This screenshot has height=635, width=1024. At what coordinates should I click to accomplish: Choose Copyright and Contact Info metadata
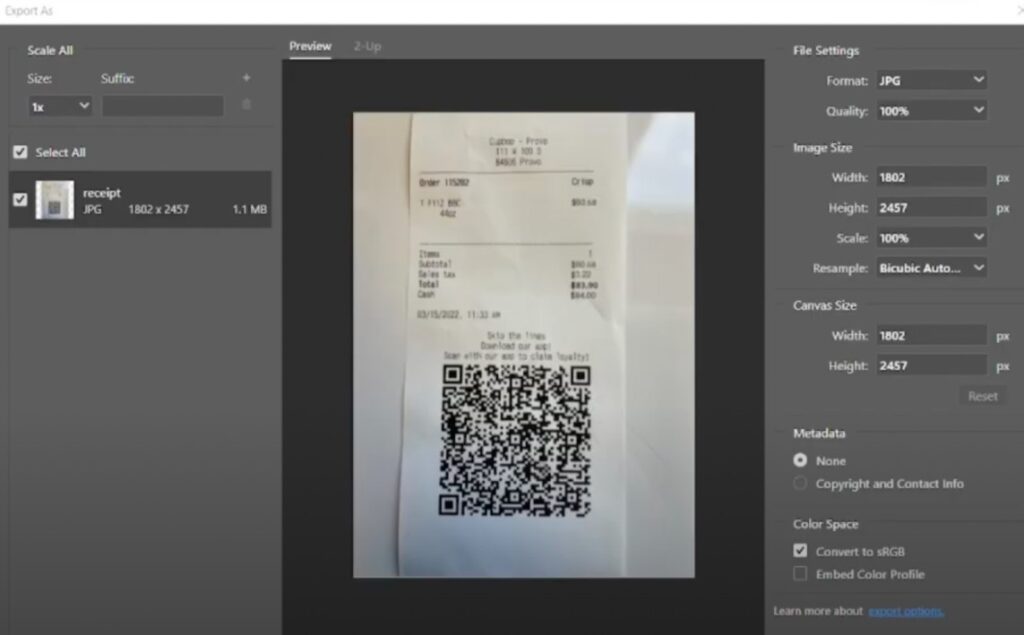click(800, 483)
